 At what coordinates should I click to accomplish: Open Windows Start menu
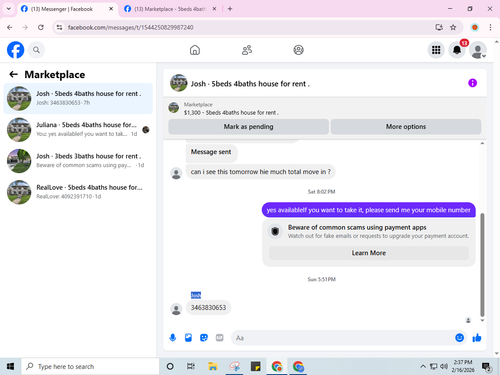10,366
